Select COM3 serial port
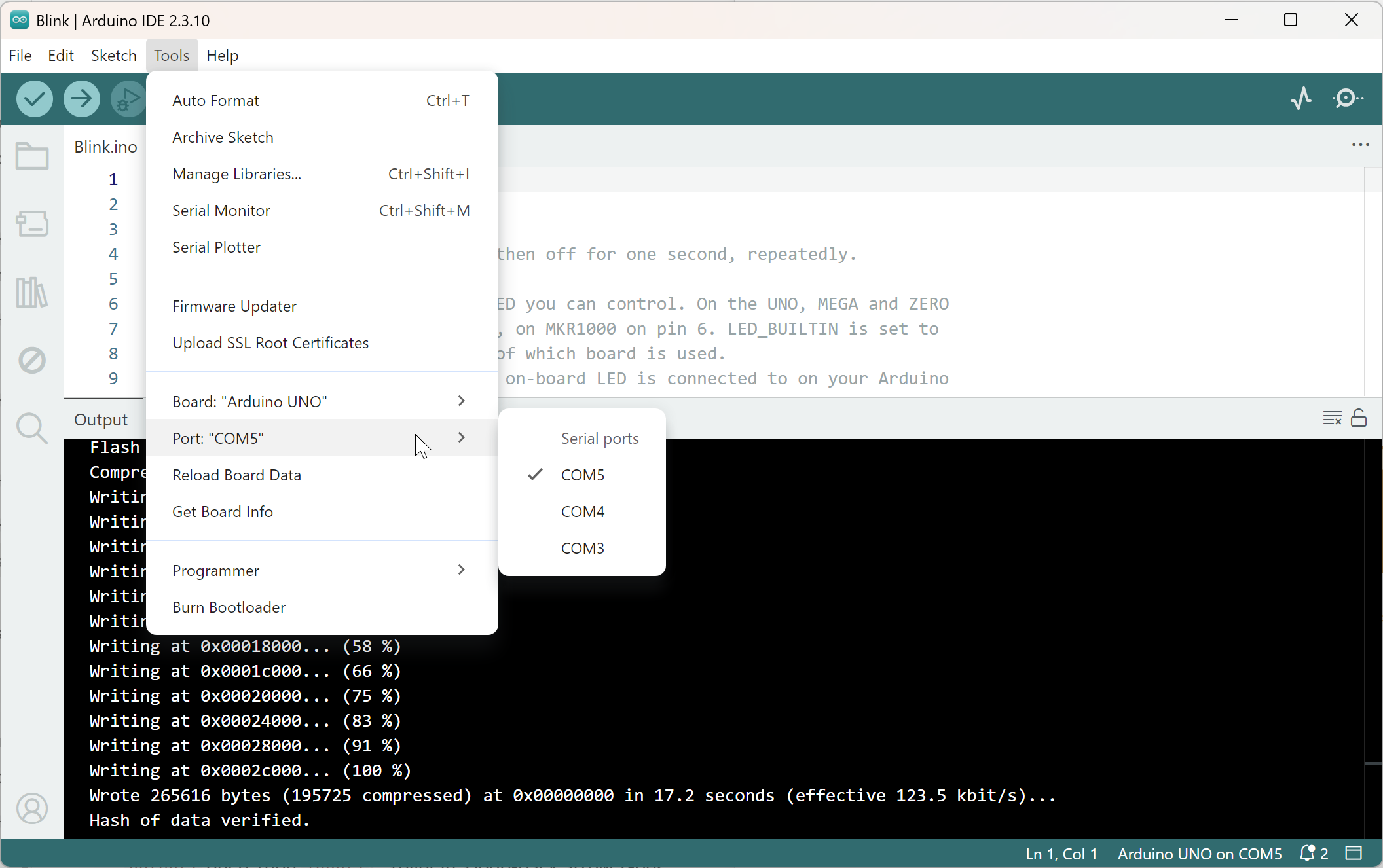 click(x=582, y=548)
